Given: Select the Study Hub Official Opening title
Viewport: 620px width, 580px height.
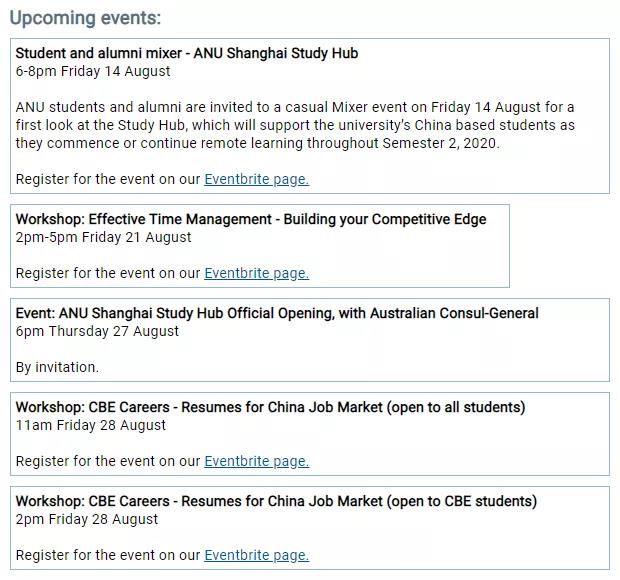Looking at the screenshot, I should point(277,313).
